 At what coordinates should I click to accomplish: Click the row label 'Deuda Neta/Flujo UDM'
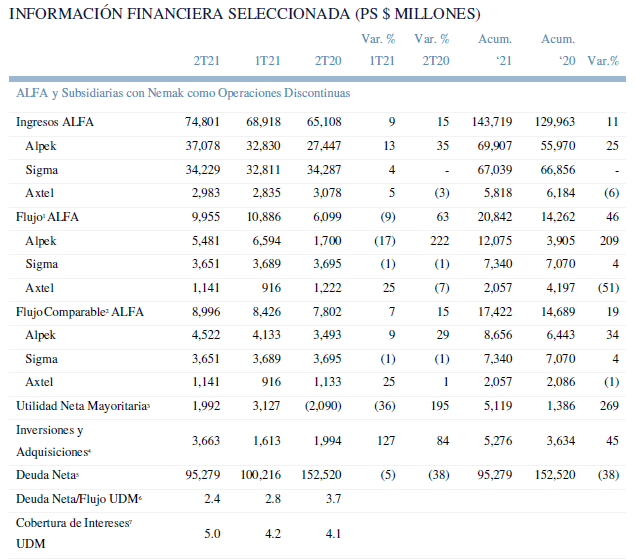click(79, 499)
